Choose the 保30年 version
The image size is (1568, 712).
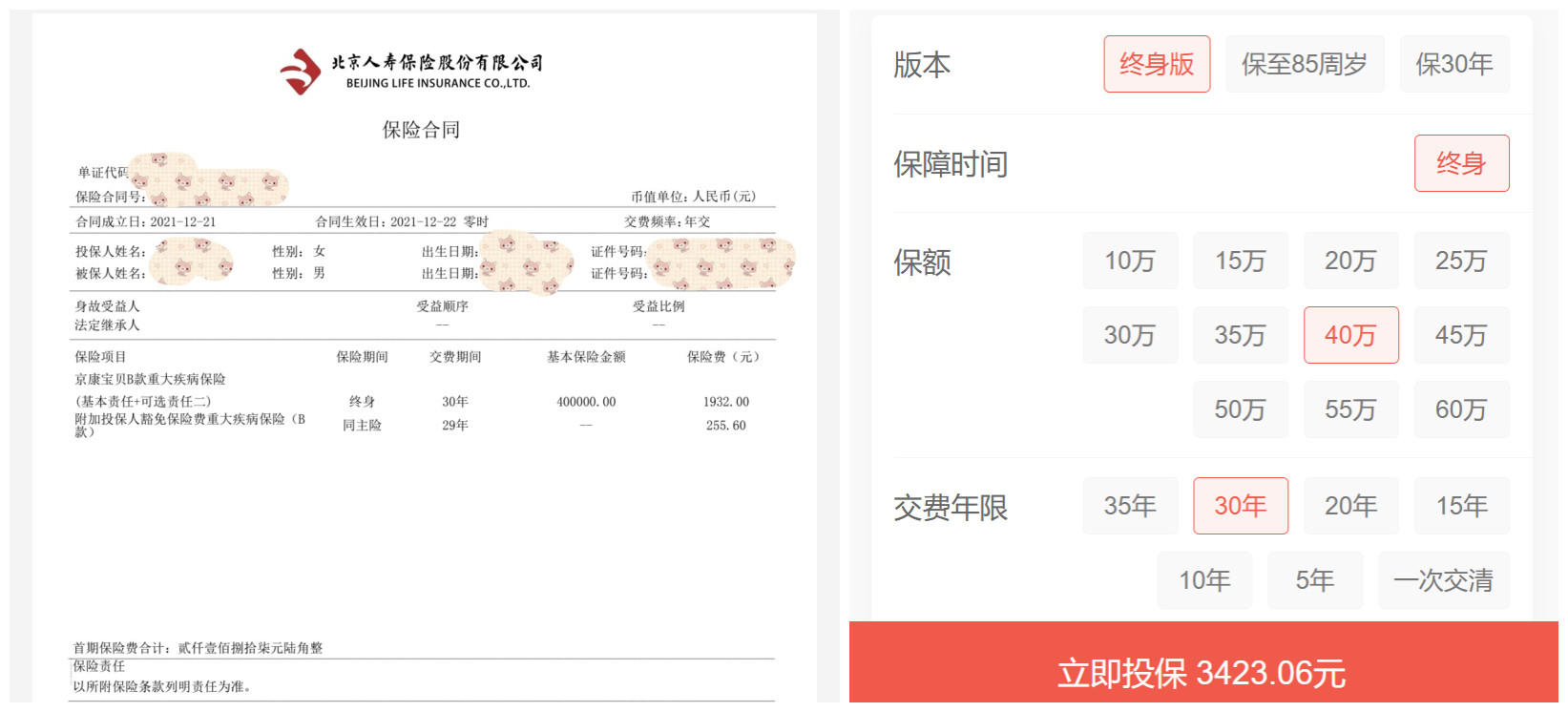tap(1454, 64)
